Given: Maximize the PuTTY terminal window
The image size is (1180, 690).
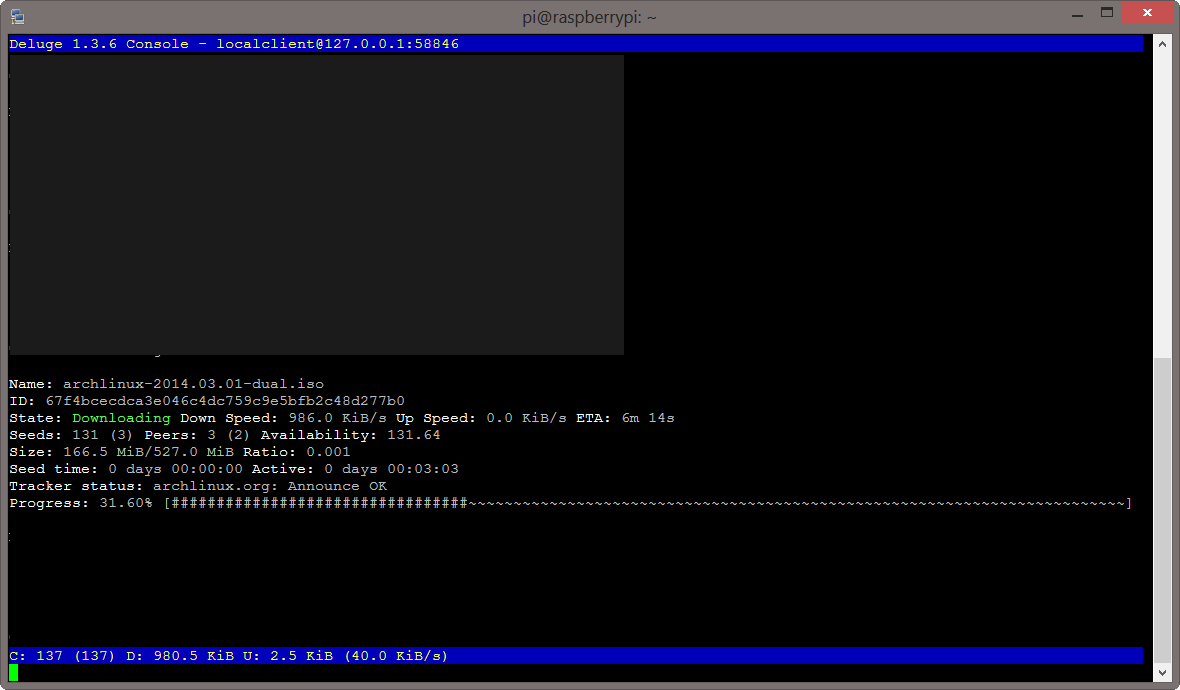Looking at the screenshot, I should coord(1107,13).
